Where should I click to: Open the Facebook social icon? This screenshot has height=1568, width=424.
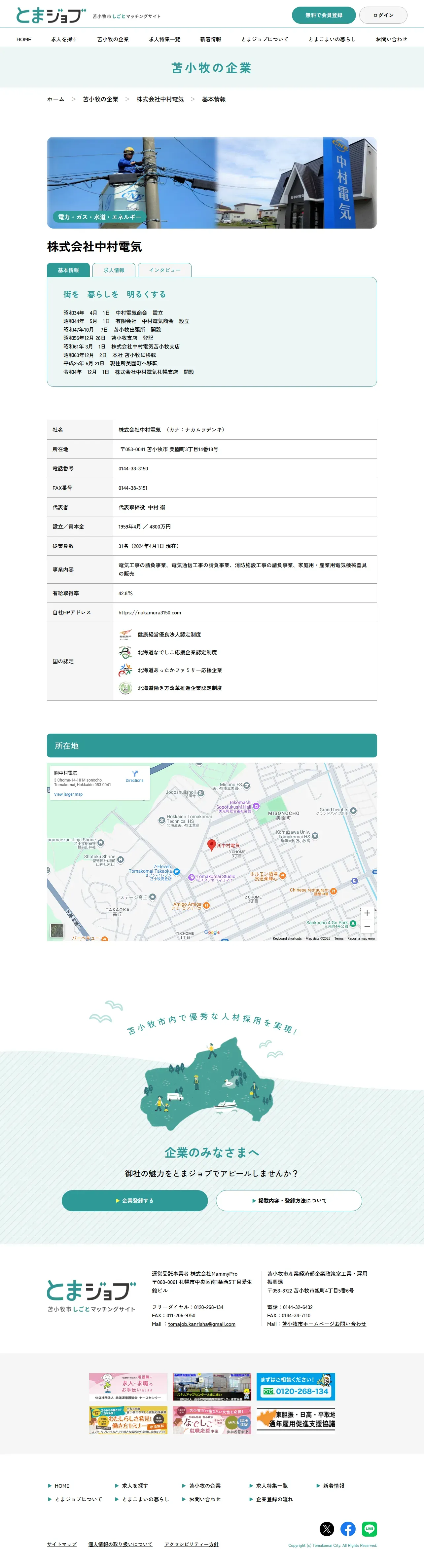coord(348,1528)
